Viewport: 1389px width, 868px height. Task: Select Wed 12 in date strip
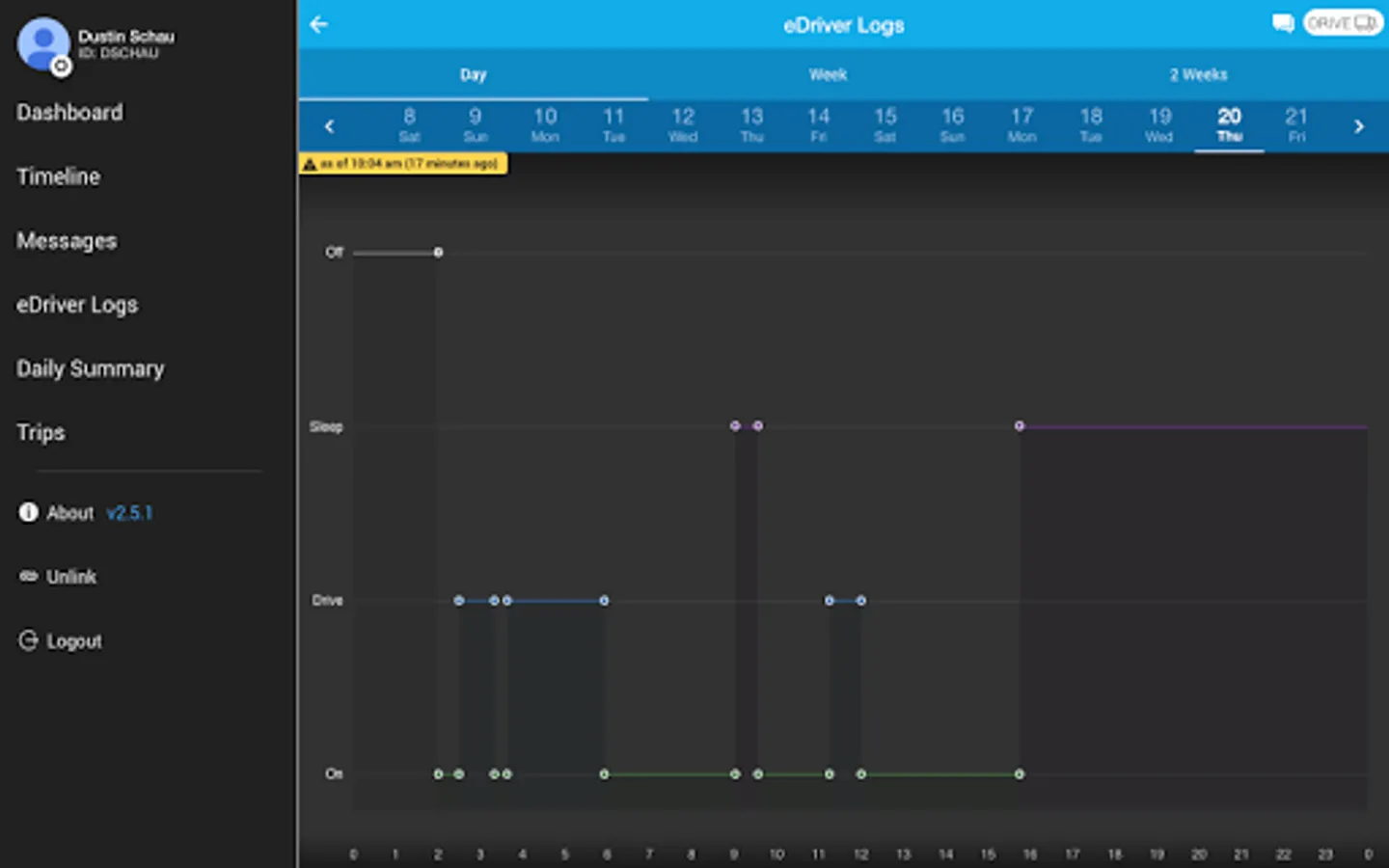(x=683, y=125)
